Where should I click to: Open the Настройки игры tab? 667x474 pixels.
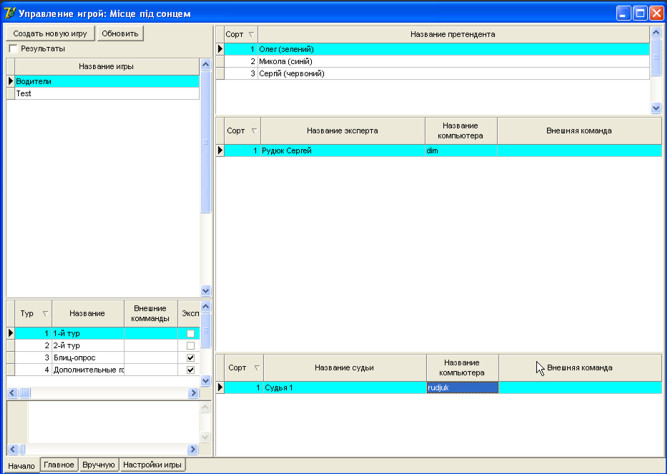(x=152, y=465)
